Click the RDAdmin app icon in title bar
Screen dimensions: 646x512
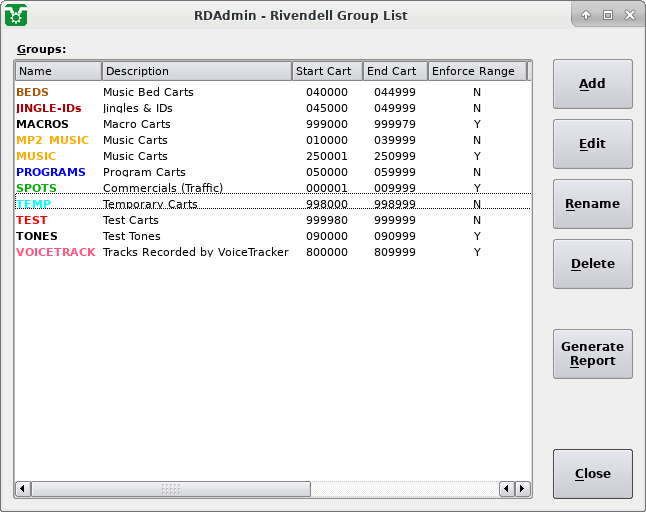(16, 15)
